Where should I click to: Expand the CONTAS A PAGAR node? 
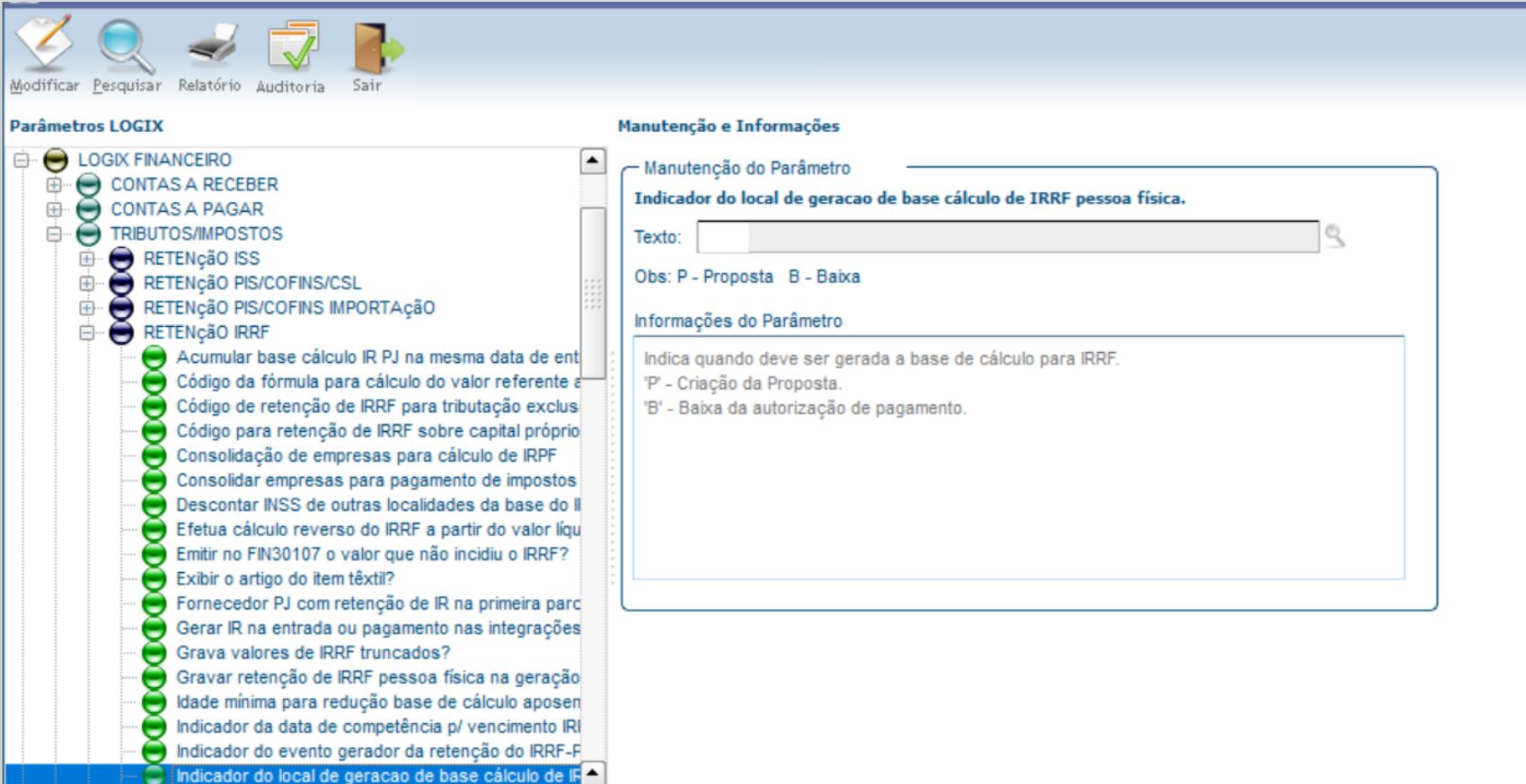pyautogui.click(x=54, y=209)
